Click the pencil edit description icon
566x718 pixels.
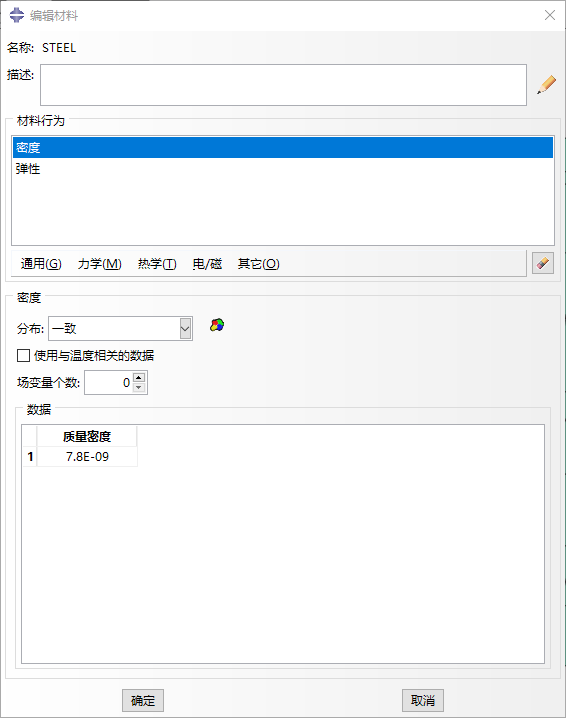(546, 85)
